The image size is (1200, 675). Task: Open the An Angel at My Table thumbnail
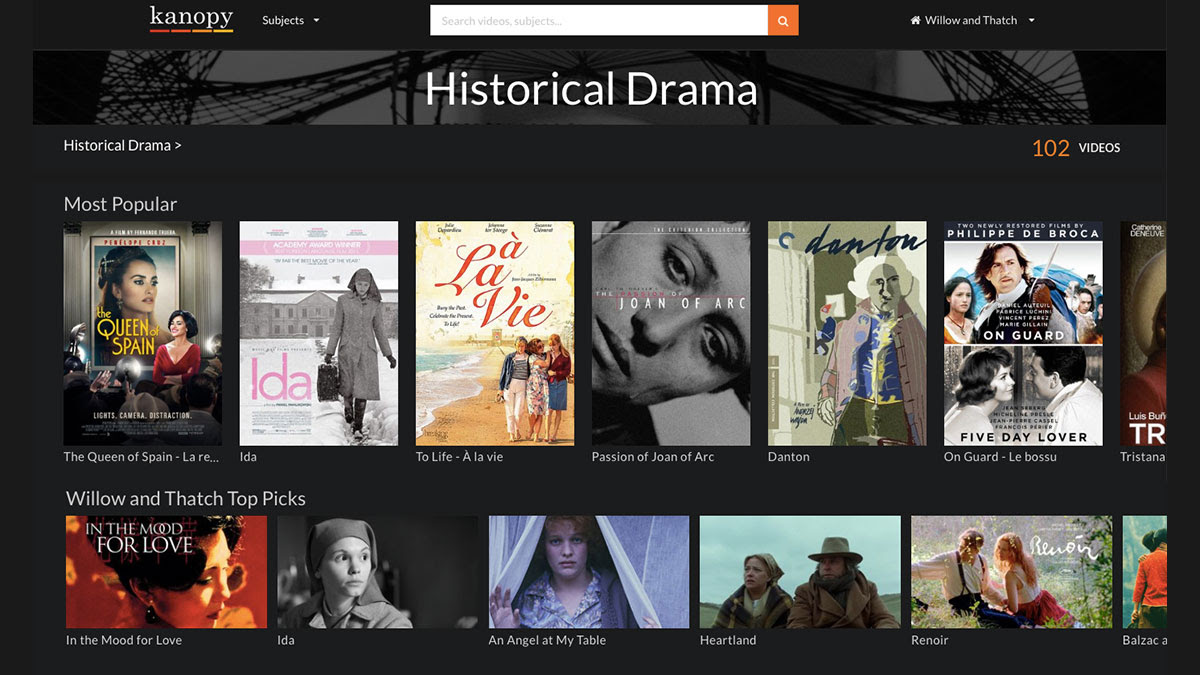[589, 572]
